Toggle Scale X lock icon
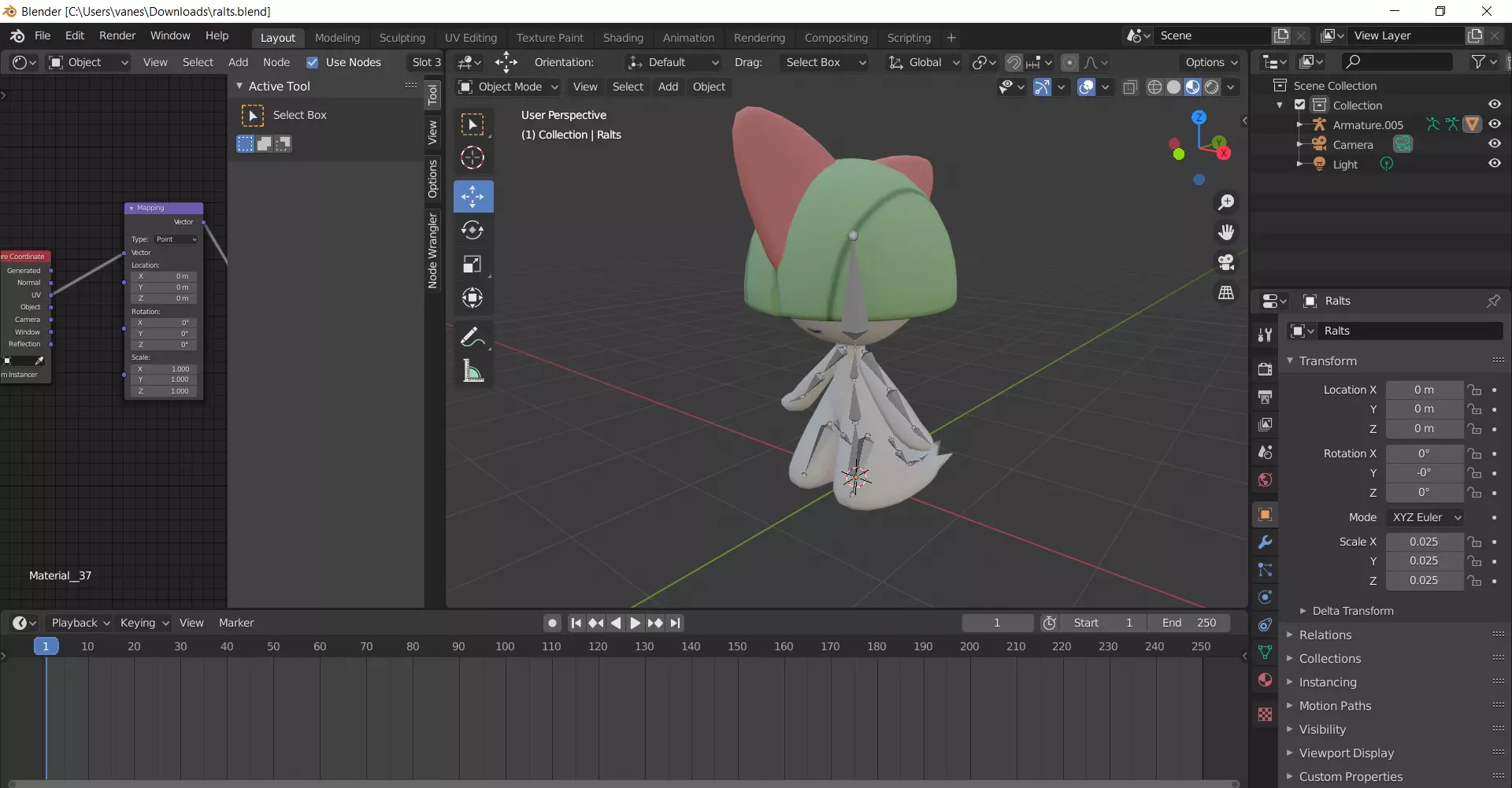The image size is (1512, 788). pyautogui.click(x=1474, y=542)
